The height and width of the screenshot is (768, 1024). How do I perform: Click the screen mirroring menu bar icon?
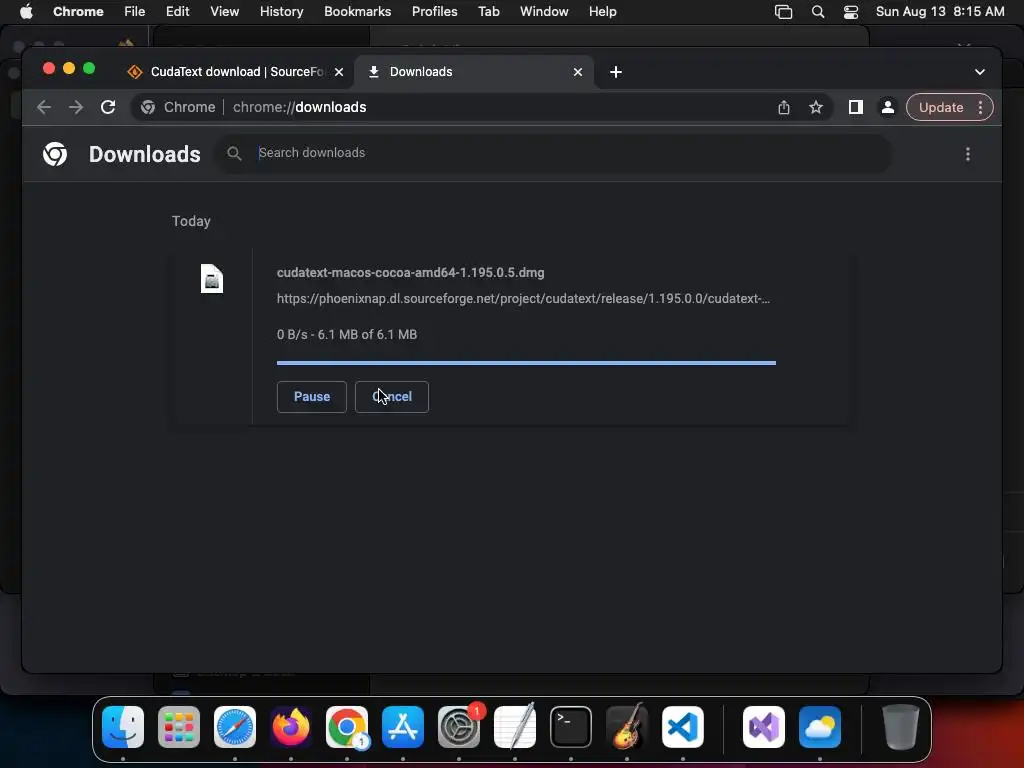(784, 12)
